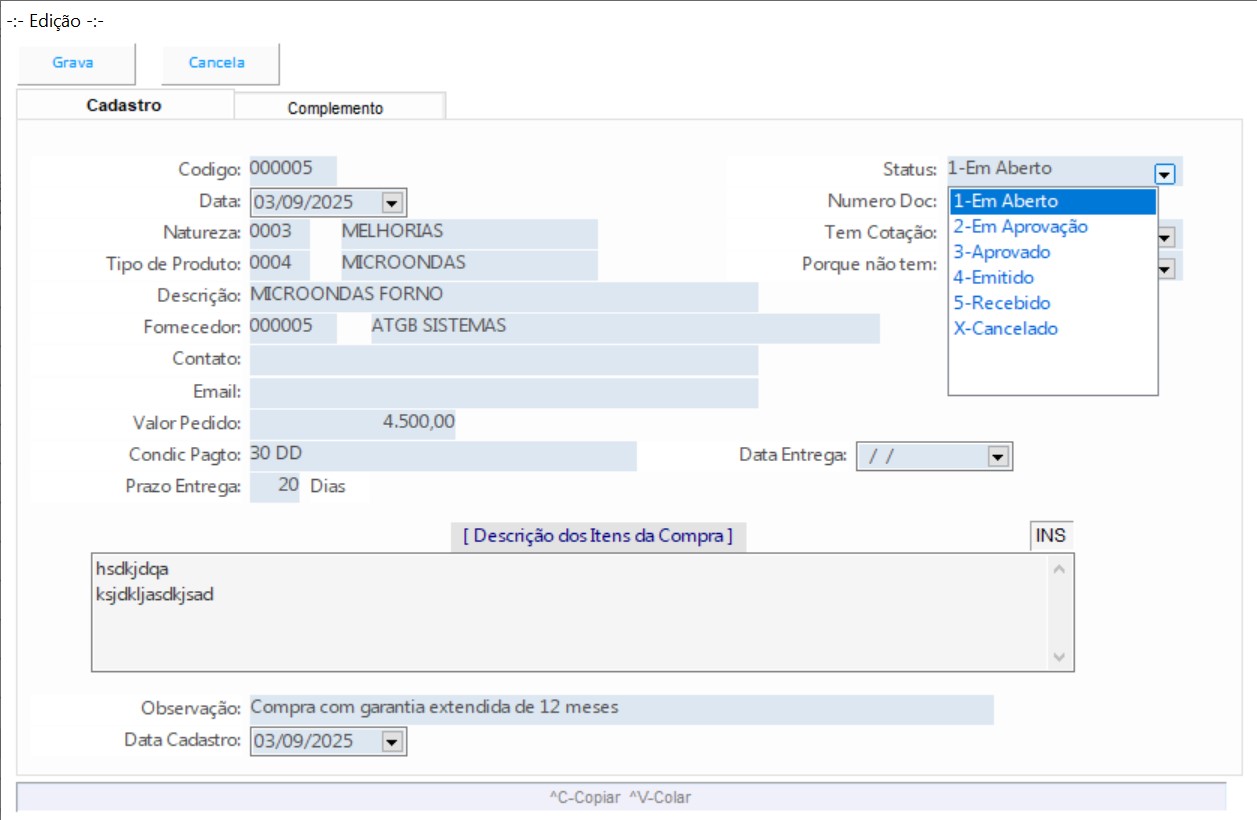Select 5-Recebido in the status list
Viewport: 1257px width, 820px height.
pos(1001,303)
